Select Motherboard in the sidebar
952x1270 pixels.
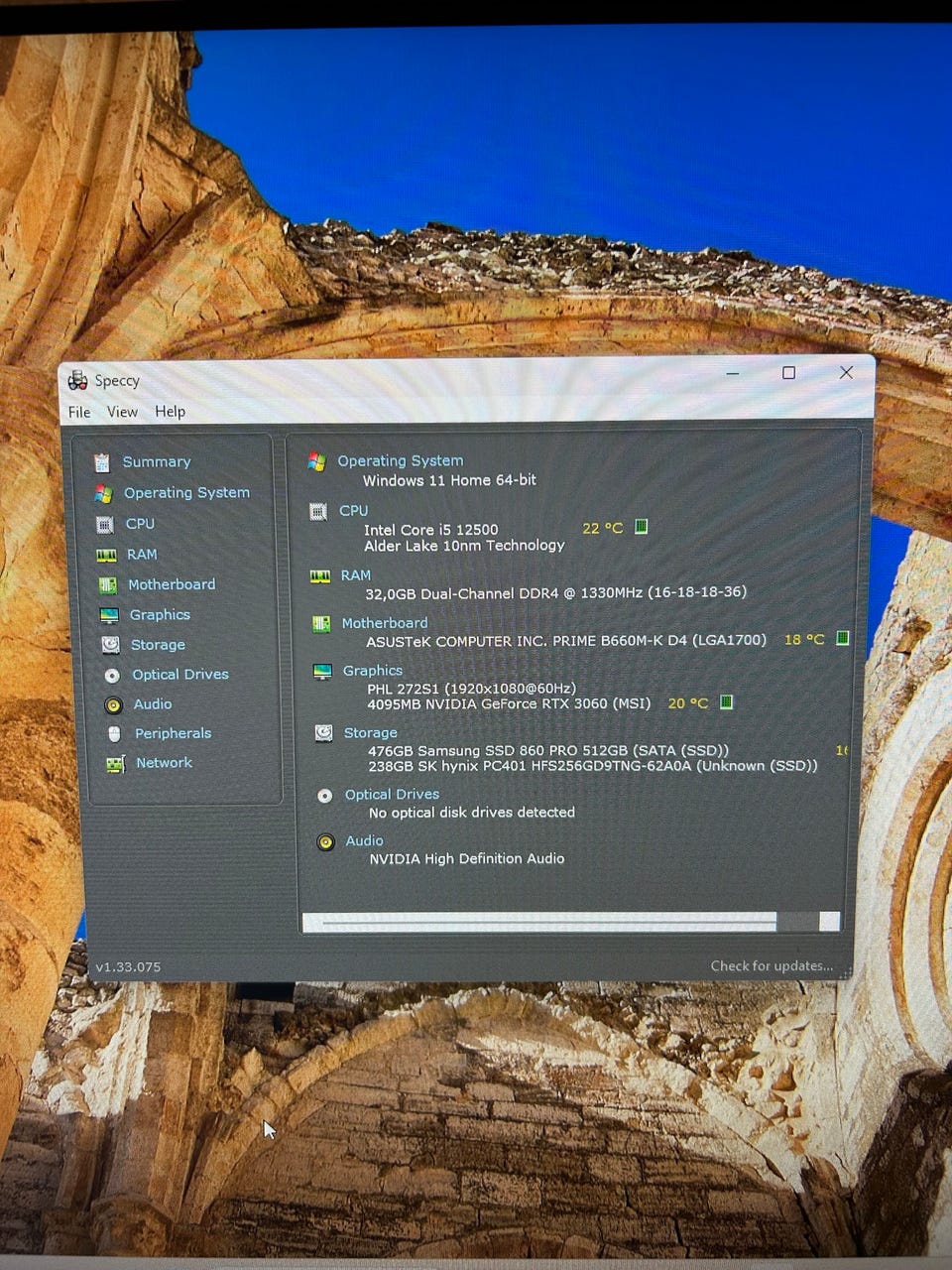click(x=172, y=584)
